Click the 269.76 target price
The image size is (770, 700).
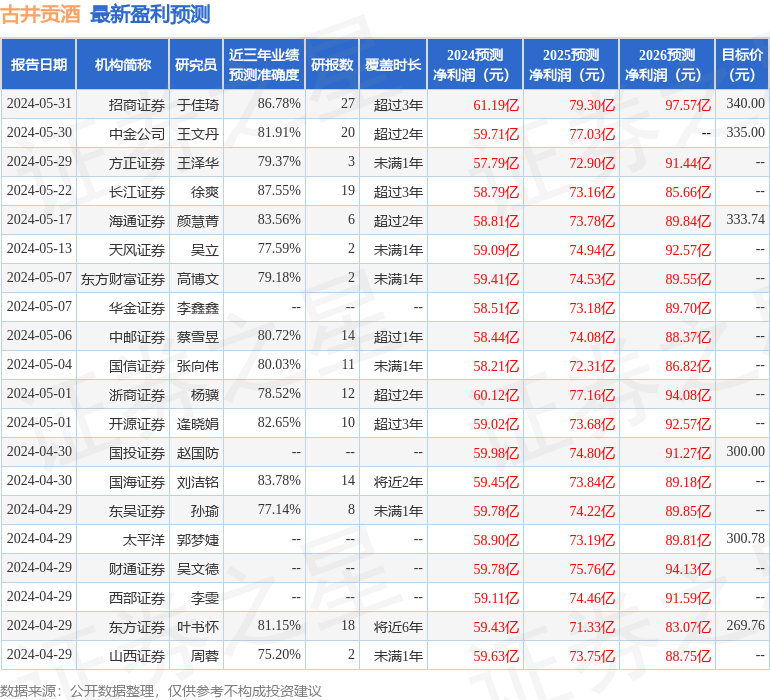(745, 625)
